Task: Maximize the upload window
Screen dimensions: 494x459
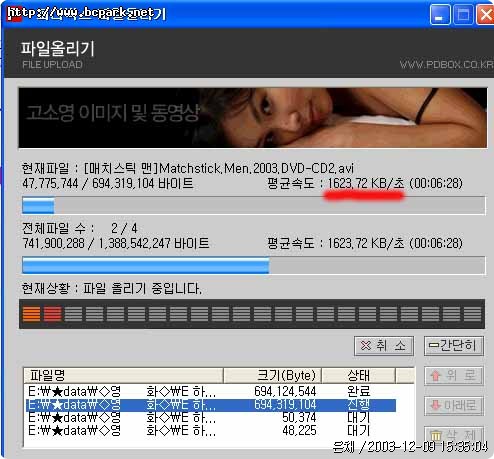Action: pyautogui.click(x=463, y=15)
